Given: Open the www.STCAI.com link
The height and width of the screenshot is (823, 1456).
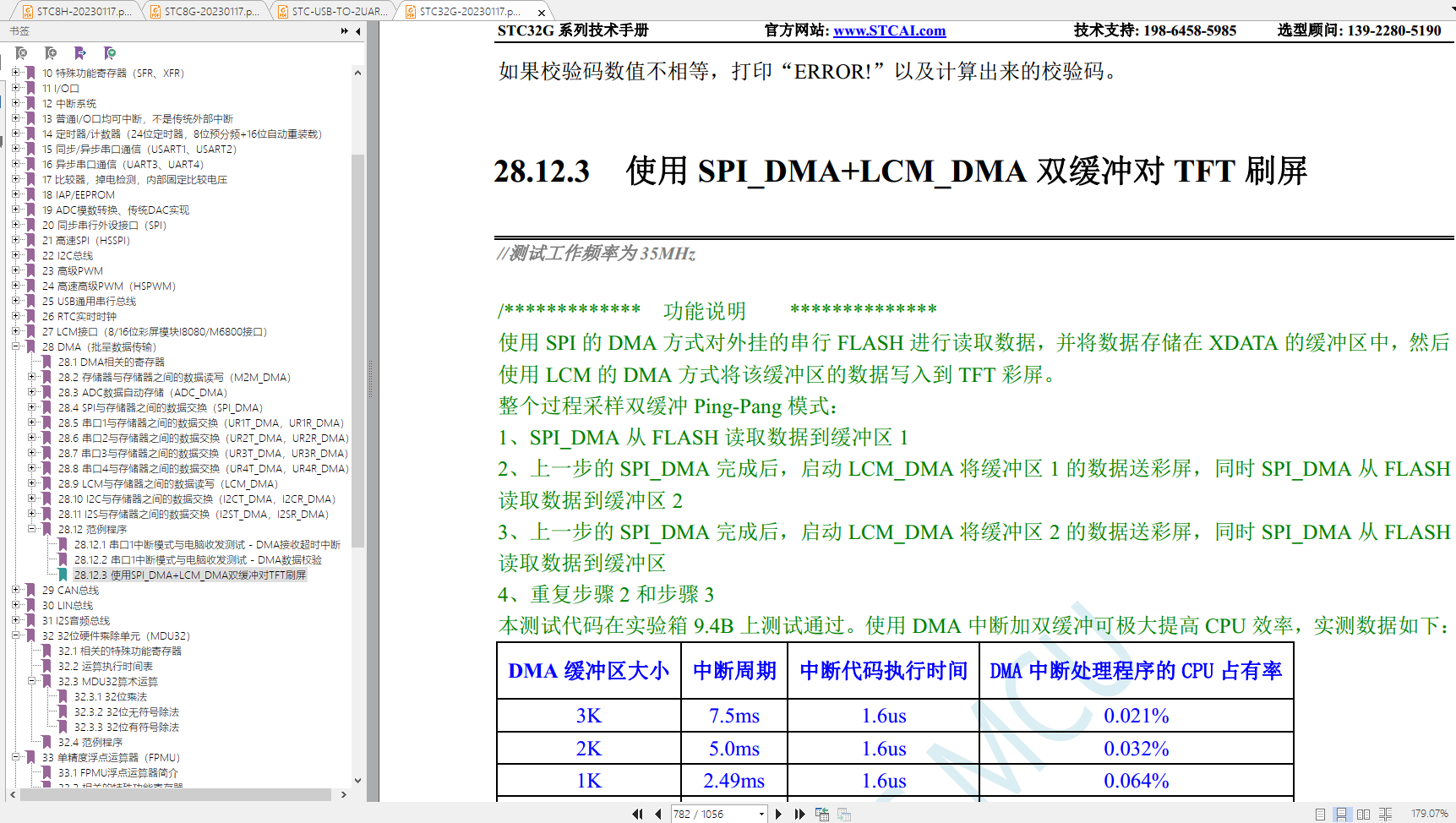Looking at the screenshot, I should point(889,31).
